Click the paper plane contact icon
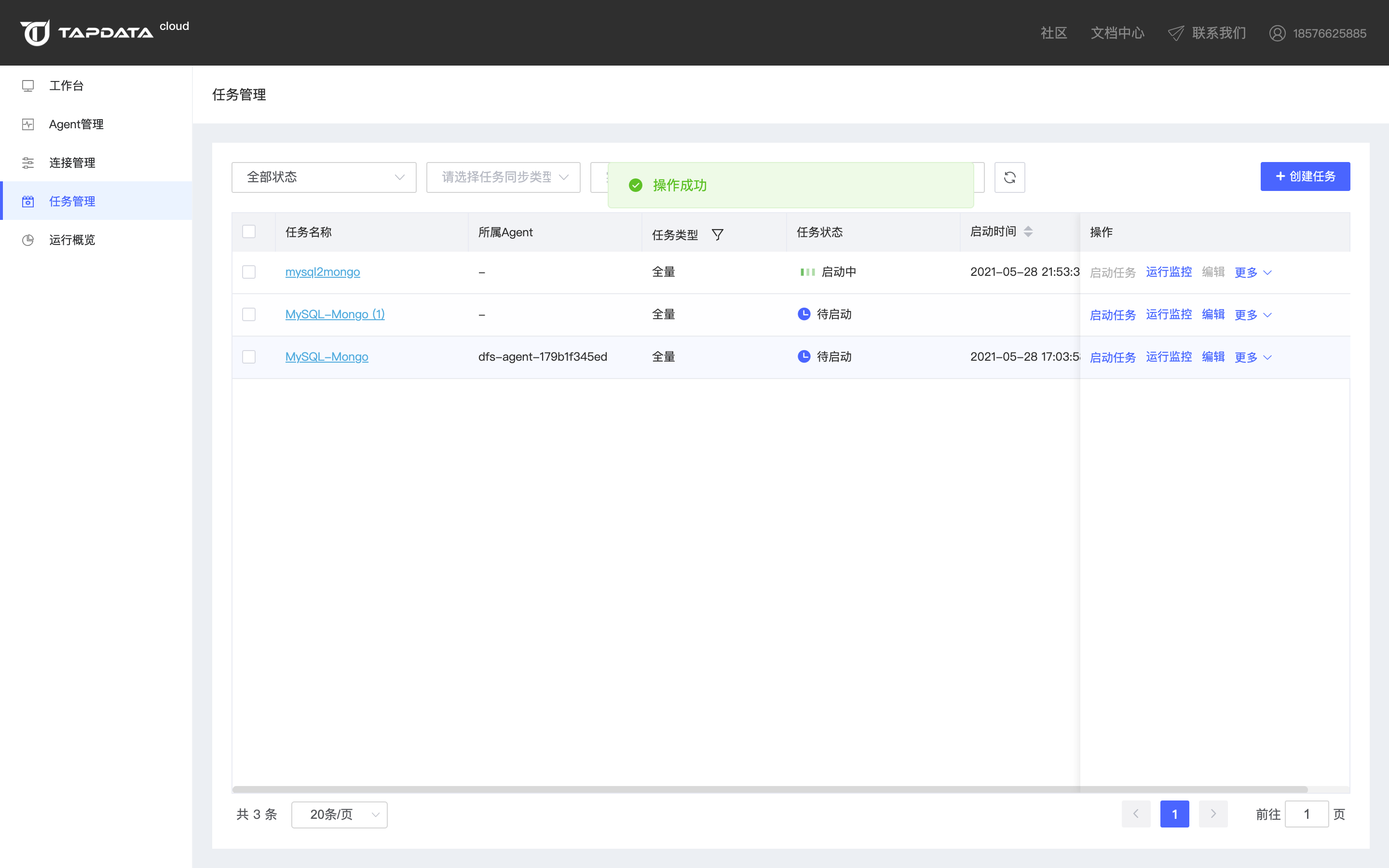This screenshot has width=1389, height=868. [1175, 33]
